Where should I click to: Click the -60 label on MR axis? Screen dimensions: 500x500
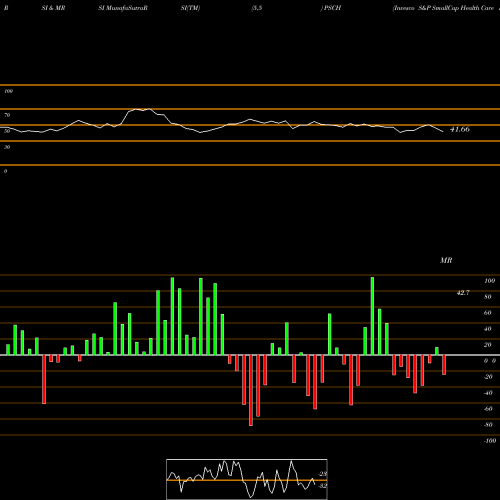[488, 409]
